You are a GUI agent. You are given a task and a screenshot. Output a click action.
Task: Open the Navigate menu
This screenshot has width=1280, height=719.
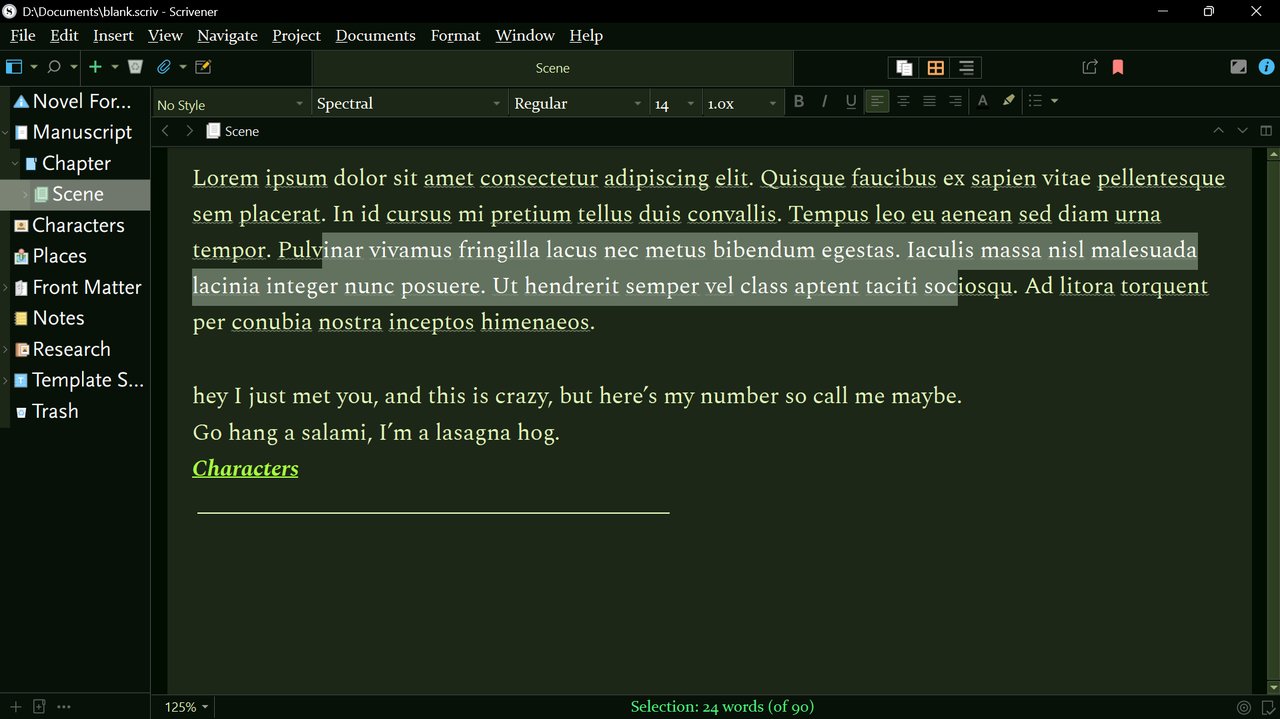(227, 35)
